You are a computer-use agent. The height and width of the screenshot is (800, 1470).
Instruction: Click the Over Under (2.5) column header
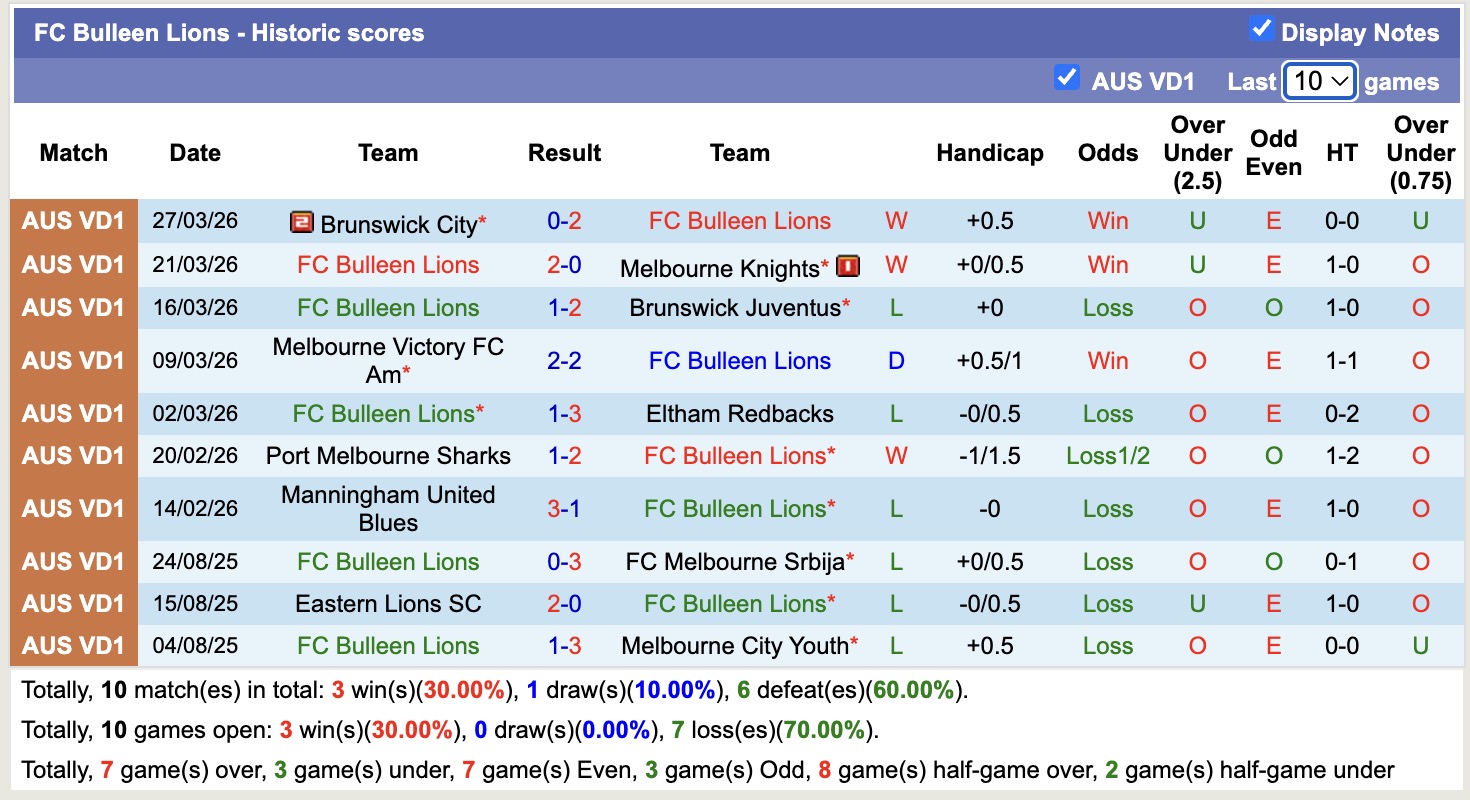[1197, 153]
